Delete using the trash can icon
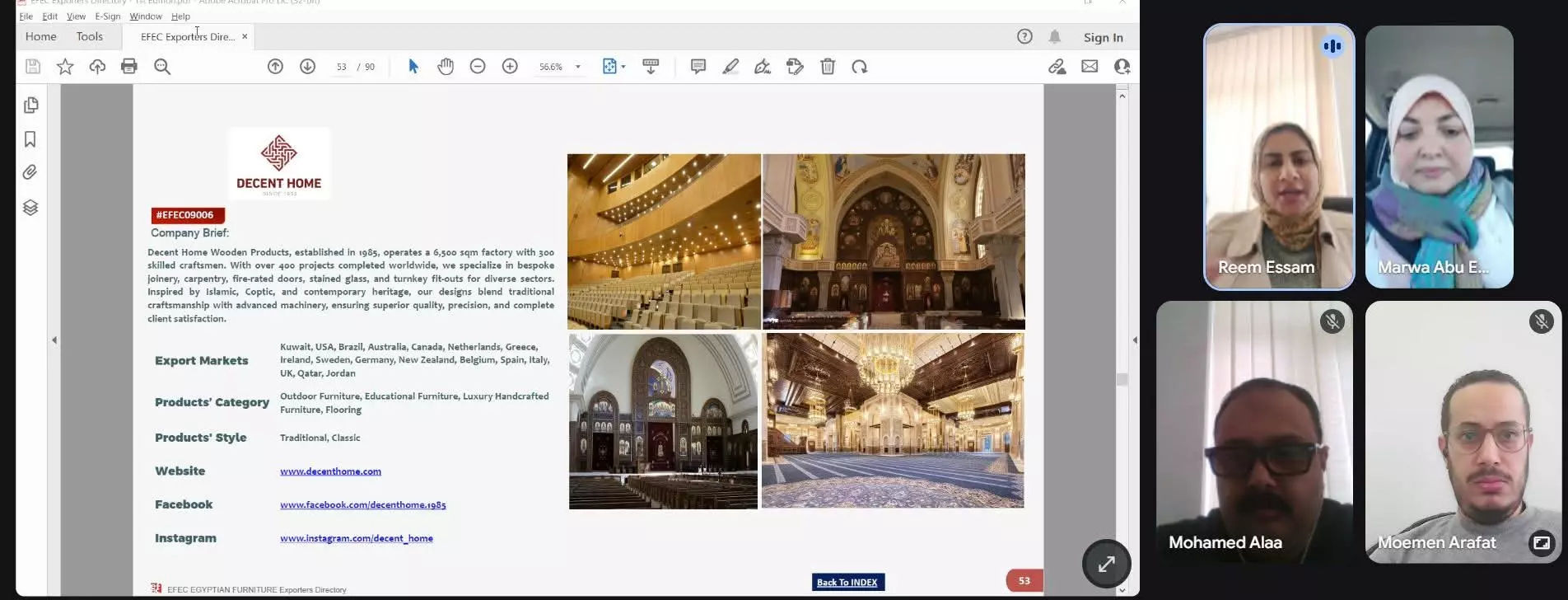 pyautogui.click(x=828, y=67)
